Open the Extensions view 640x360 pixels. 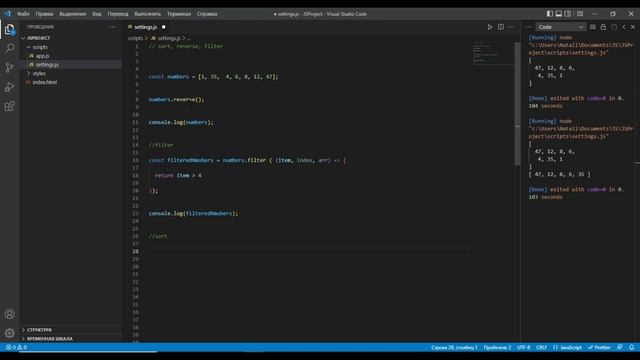point(9,106)
